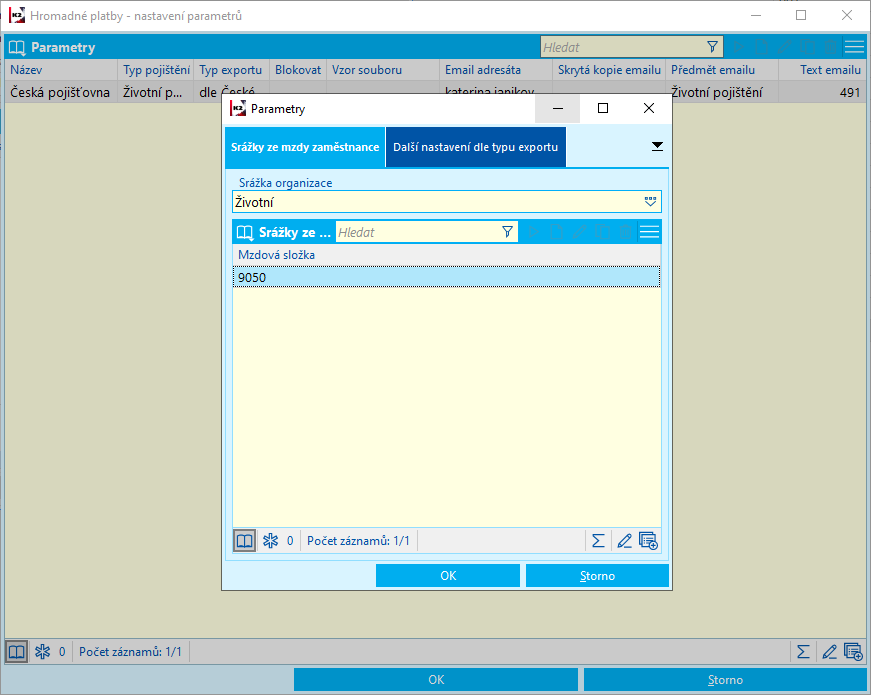Click filter funnel in Srážky ze search field
This screenshot has width=871, height=695.
(x=507, y=232)
